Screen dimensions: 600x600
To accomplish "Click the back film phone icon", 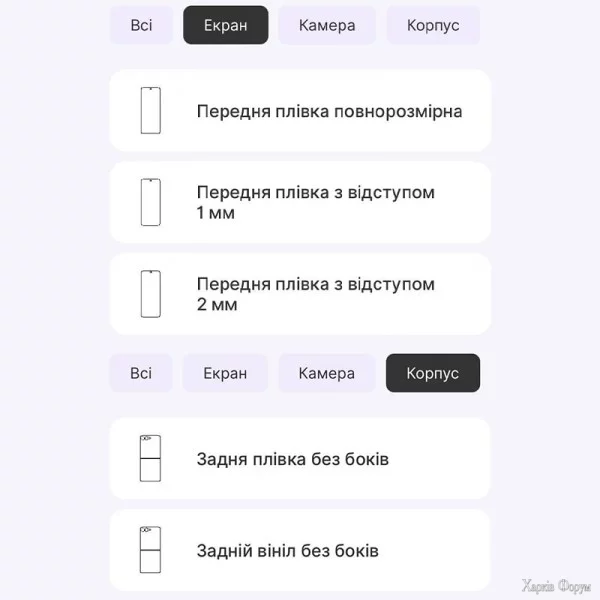I will 150,459.
